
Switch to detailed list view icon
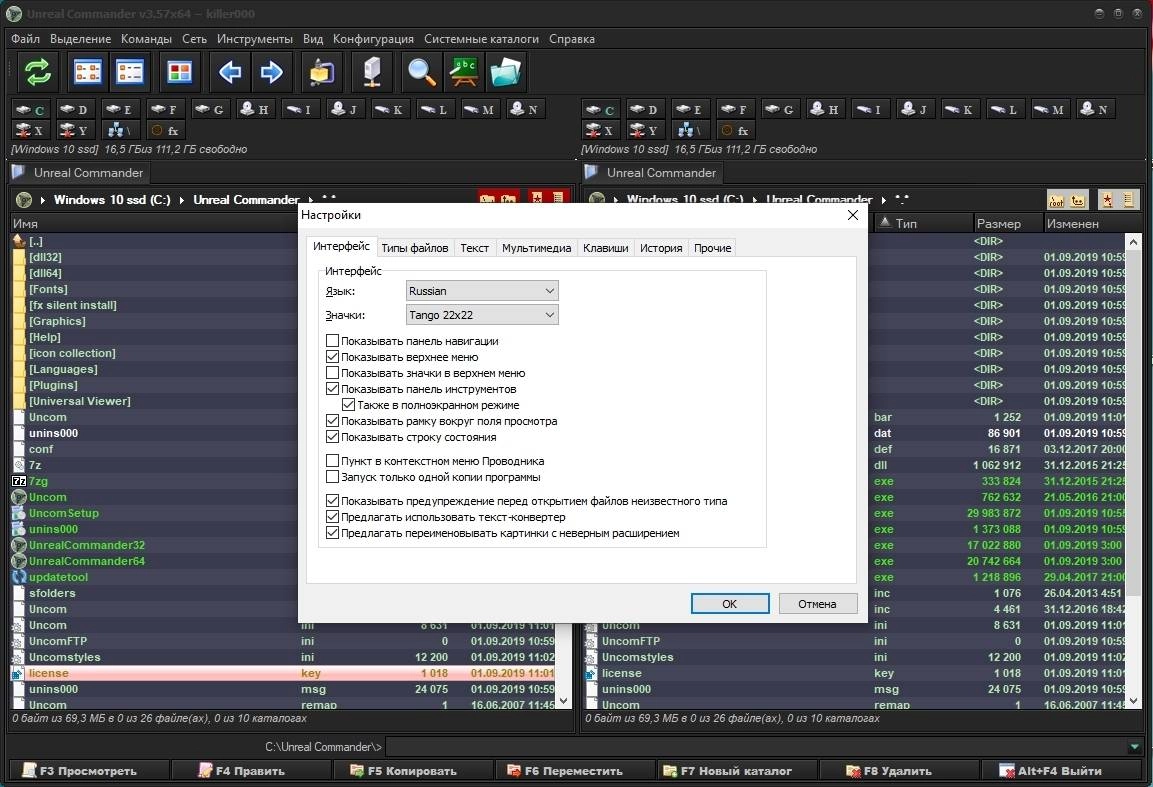(x=130, y=72)
